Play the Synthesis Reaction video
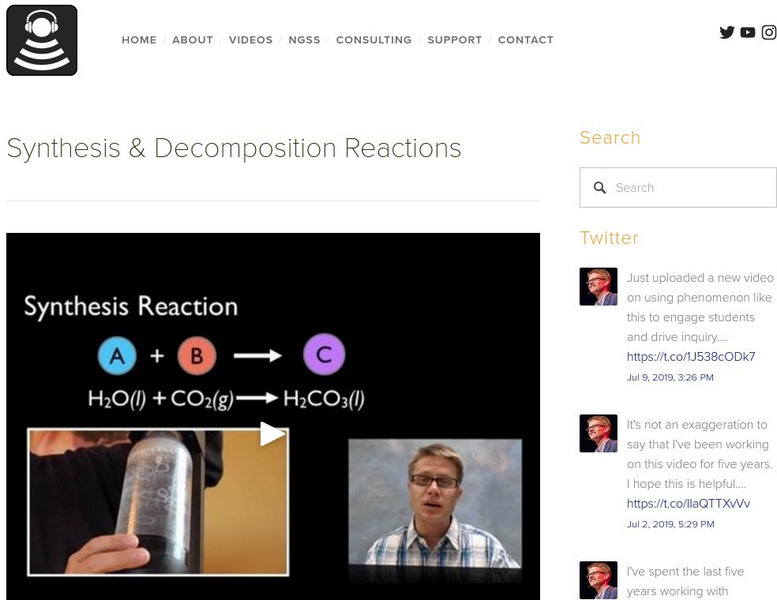Screen dimensions: 777x600 [272, 434]
